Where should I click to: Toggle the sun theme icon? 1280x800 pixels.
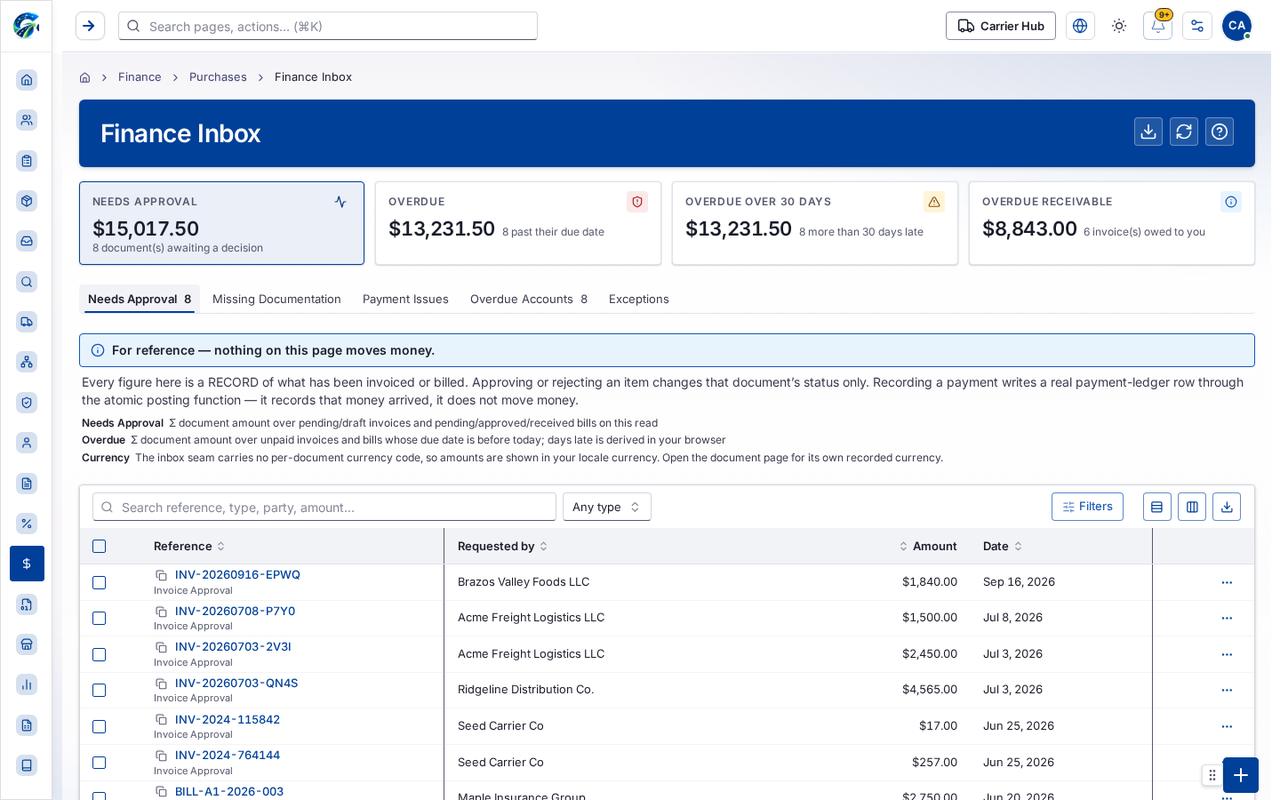(x=1119, y=26)
